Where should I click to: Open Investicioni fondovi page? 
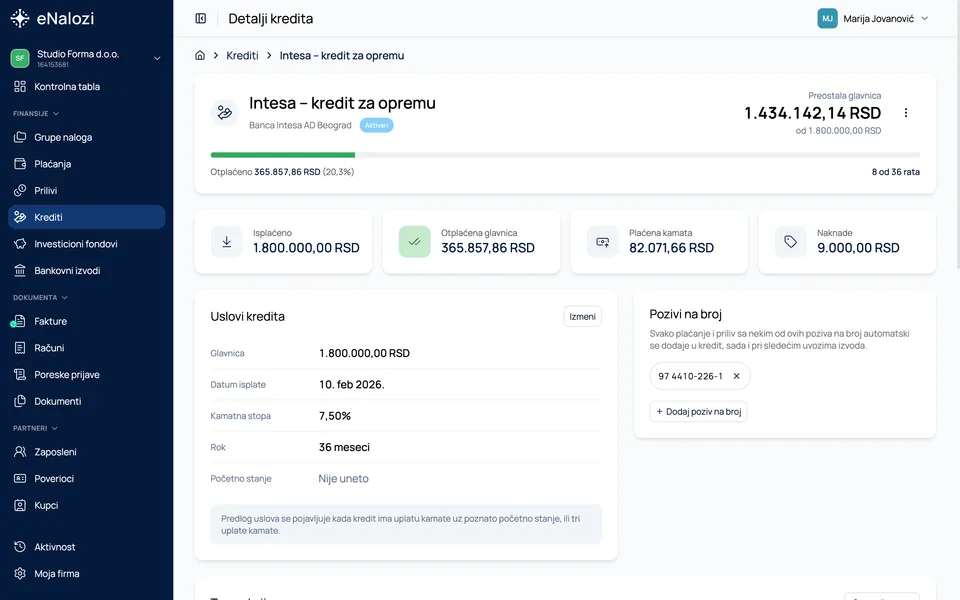click(x=86, y=244)
